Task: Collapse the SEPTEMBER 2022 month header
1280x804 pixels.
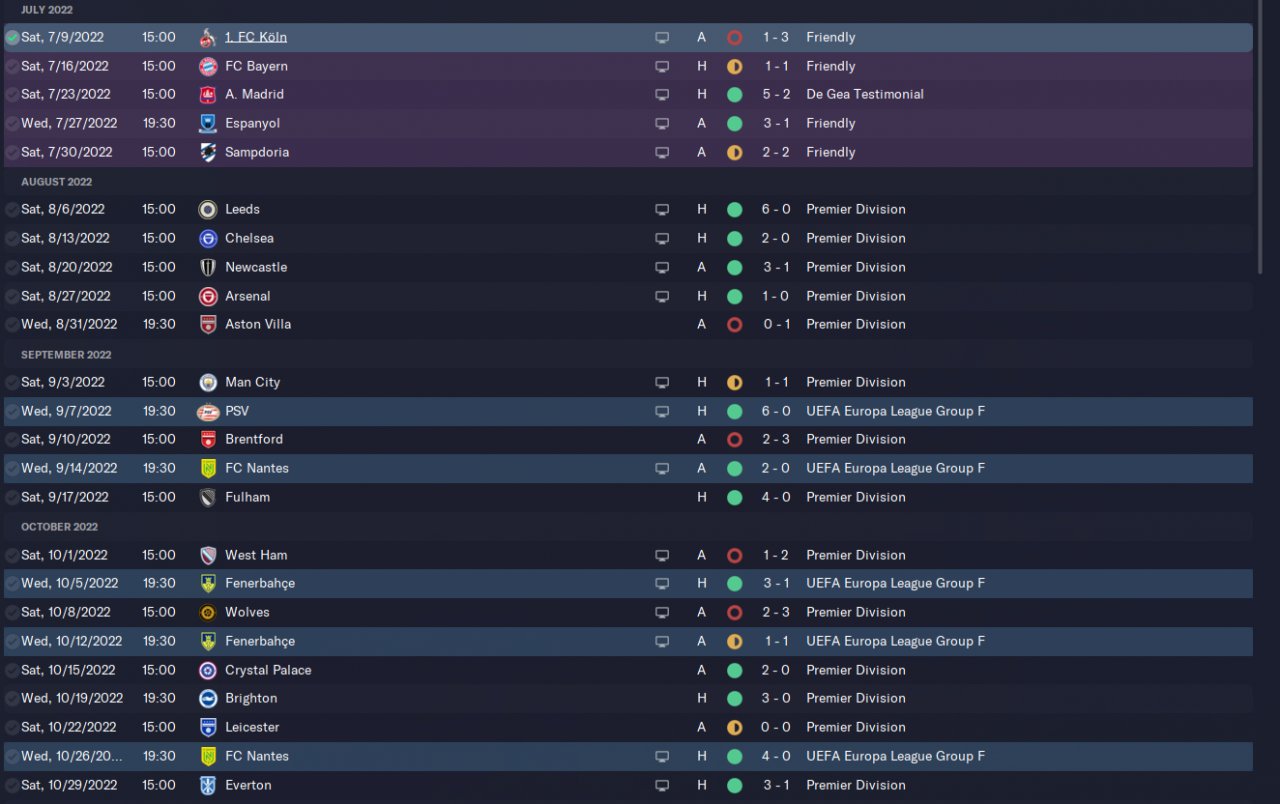Action: [66, 355]
